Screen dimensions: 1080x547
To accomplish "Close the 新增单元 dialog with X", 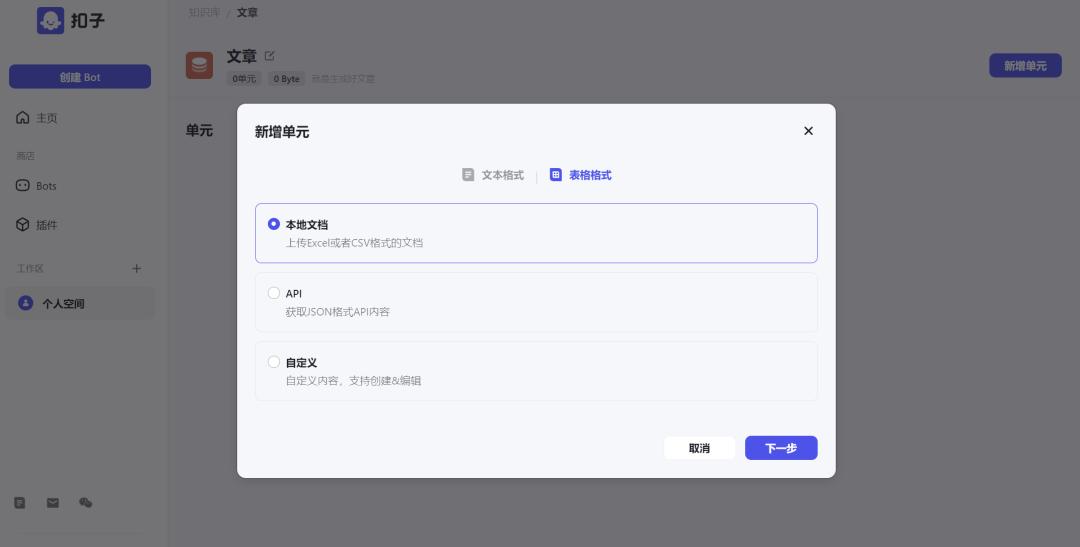I will pyautogui.click(x=808, y=131).
